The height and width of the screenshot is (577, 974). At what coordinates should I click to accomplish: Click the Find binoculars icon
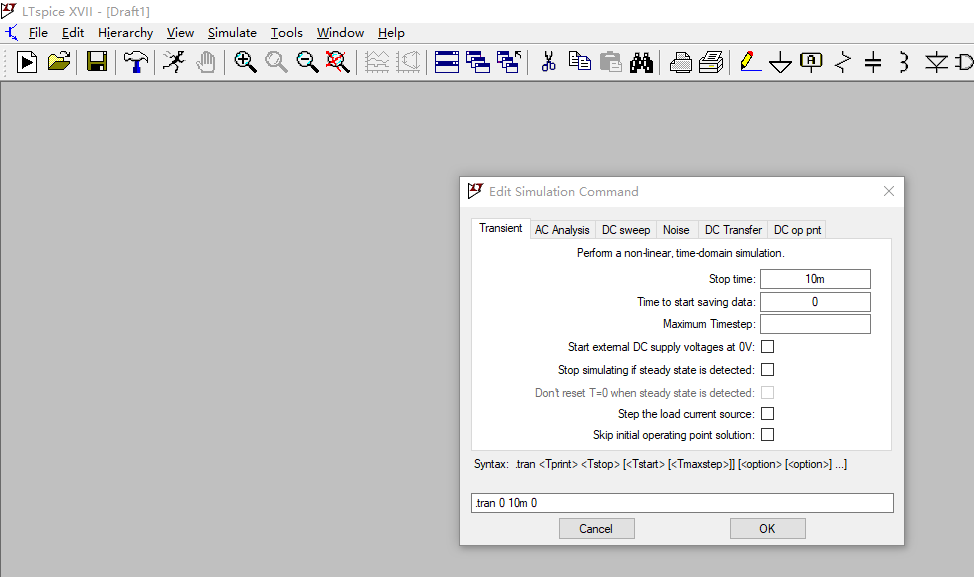[x=641, y=62]
